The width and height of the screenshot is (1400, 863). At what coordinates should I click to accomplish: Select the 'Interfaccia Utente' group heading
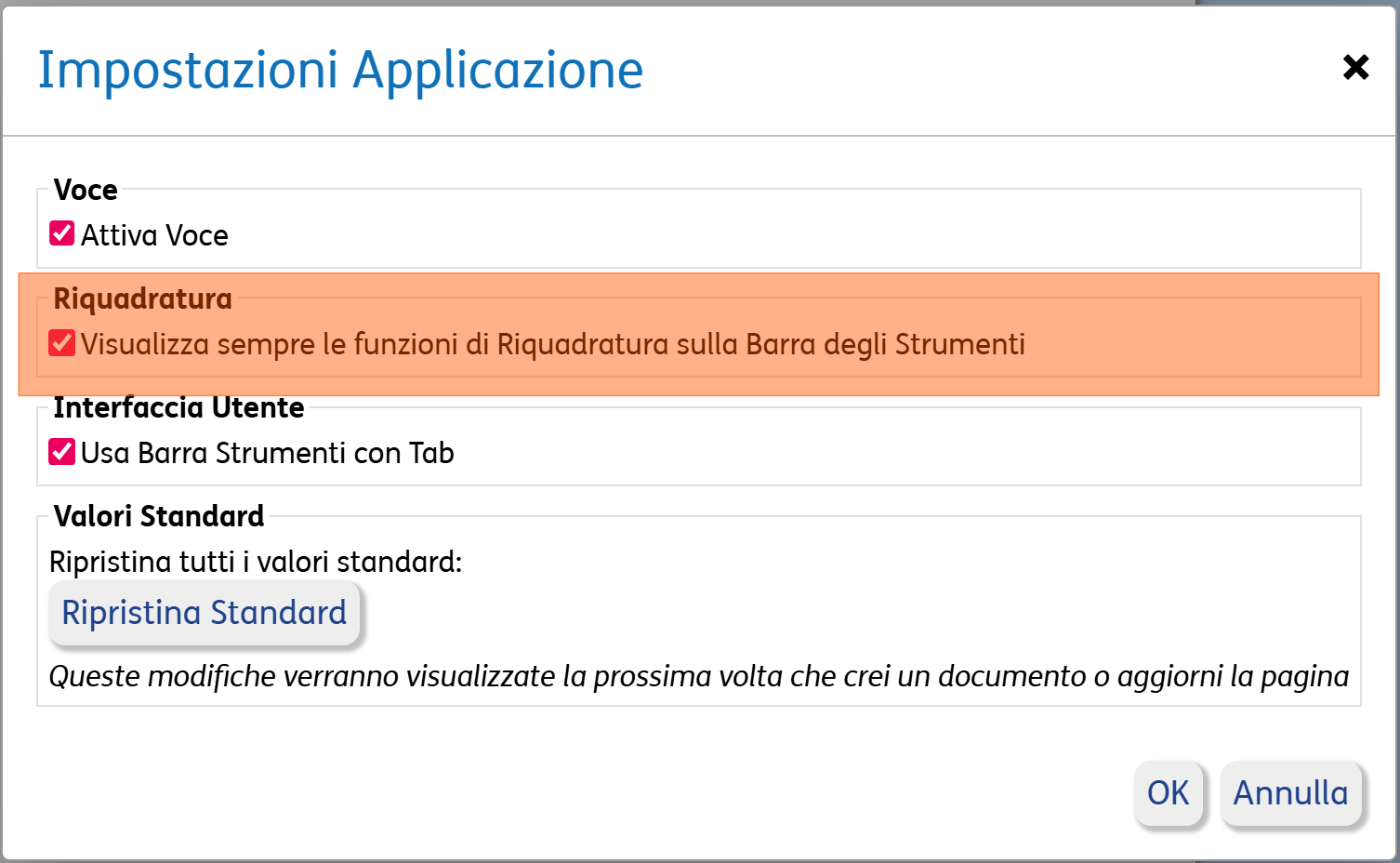coord(178,407)
